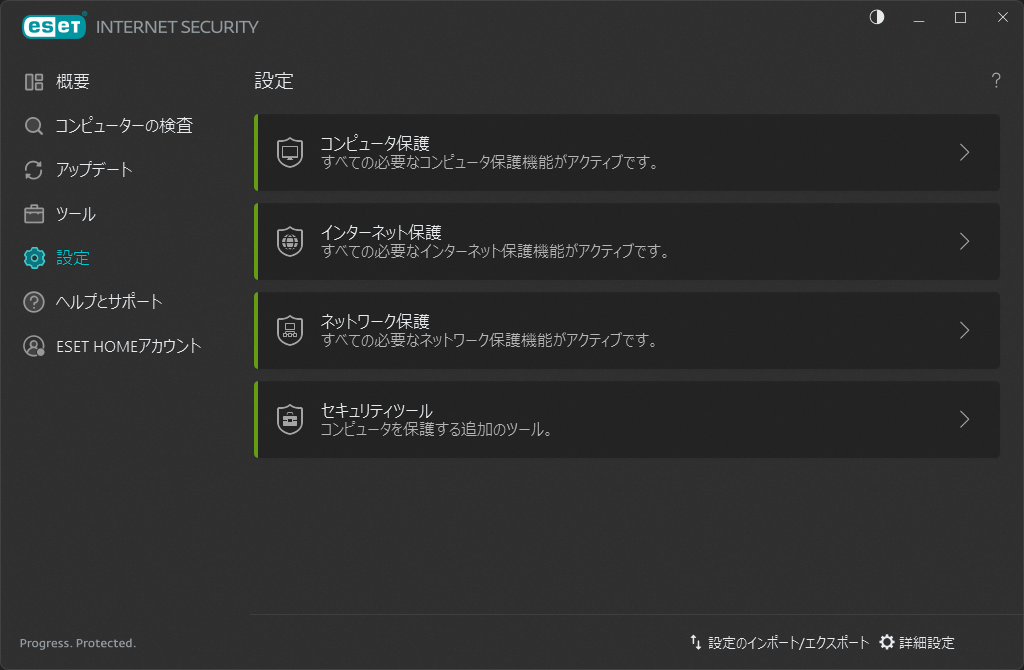Click the ESET HOME account user icon
Screen dimensions: 1024x670
34,346
